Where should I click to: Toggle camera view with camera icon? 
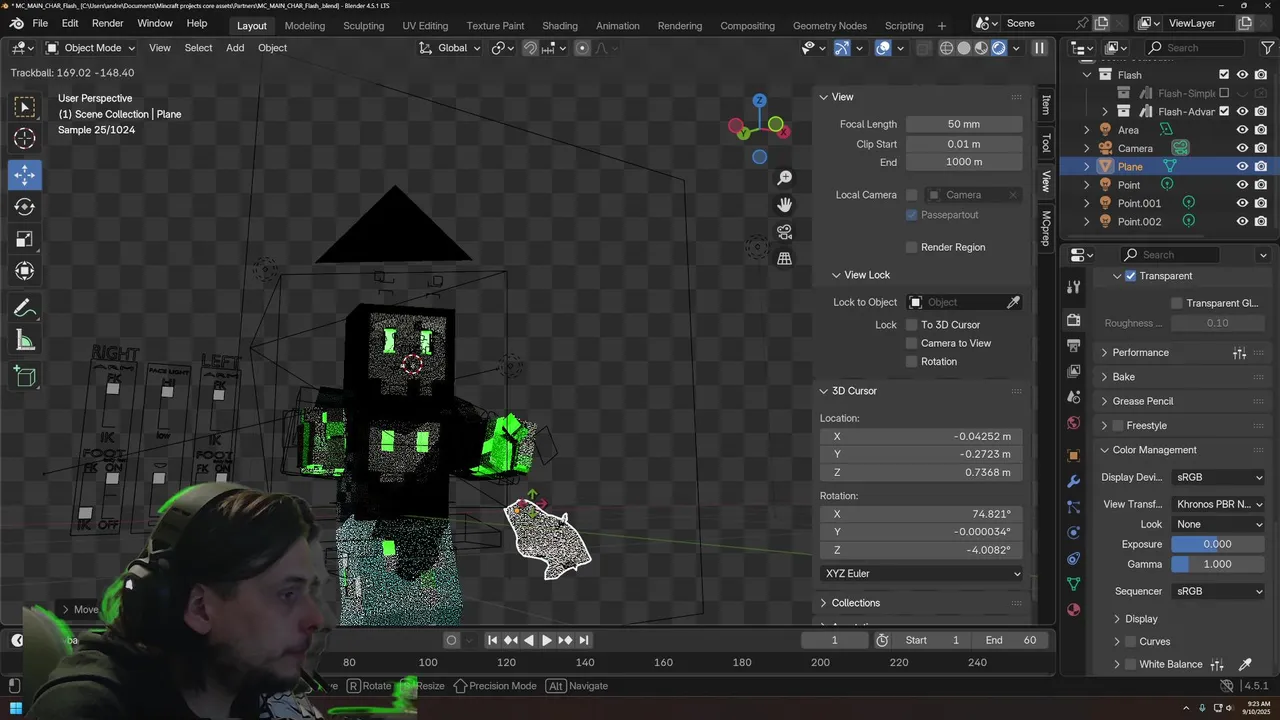(x=785, y=232)
